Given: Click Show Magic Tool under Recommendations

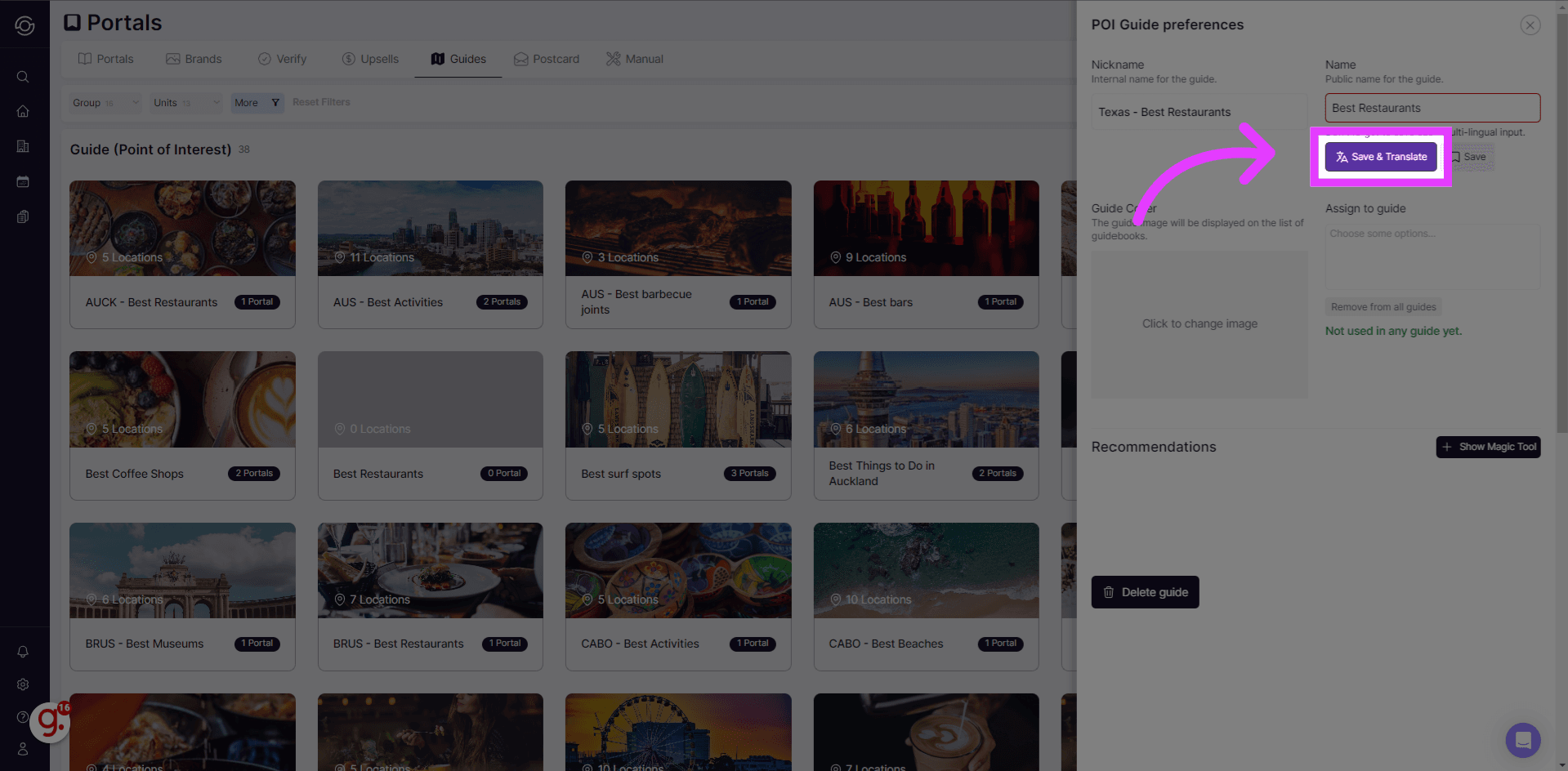Looking at the screenshot, I should point(1488,446).
